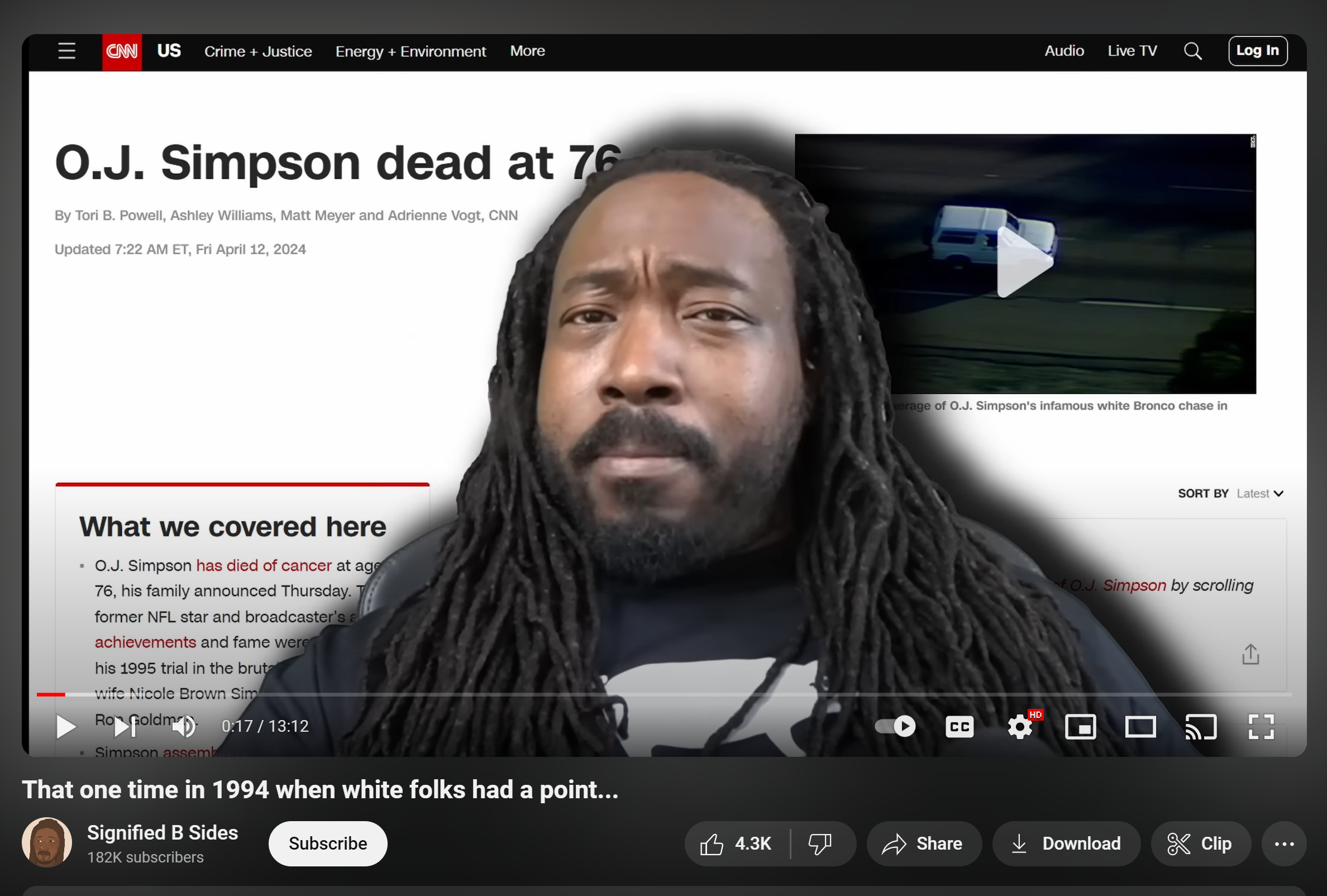Click the byline 'By Tori B. Powell'
Viewport: 1327px width, 896px height.
286,215
